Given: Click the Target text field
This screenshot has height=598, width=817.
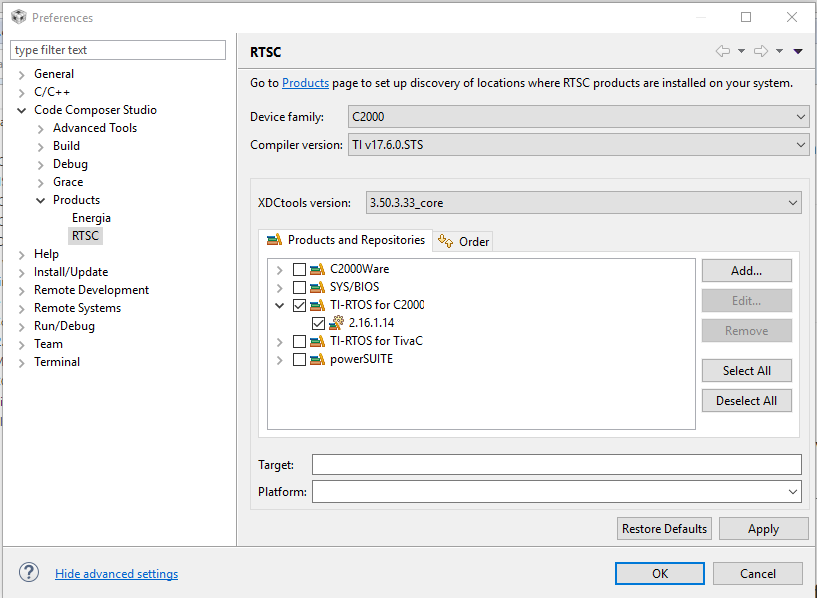Looking at the screenshot, I should point(556,465).
